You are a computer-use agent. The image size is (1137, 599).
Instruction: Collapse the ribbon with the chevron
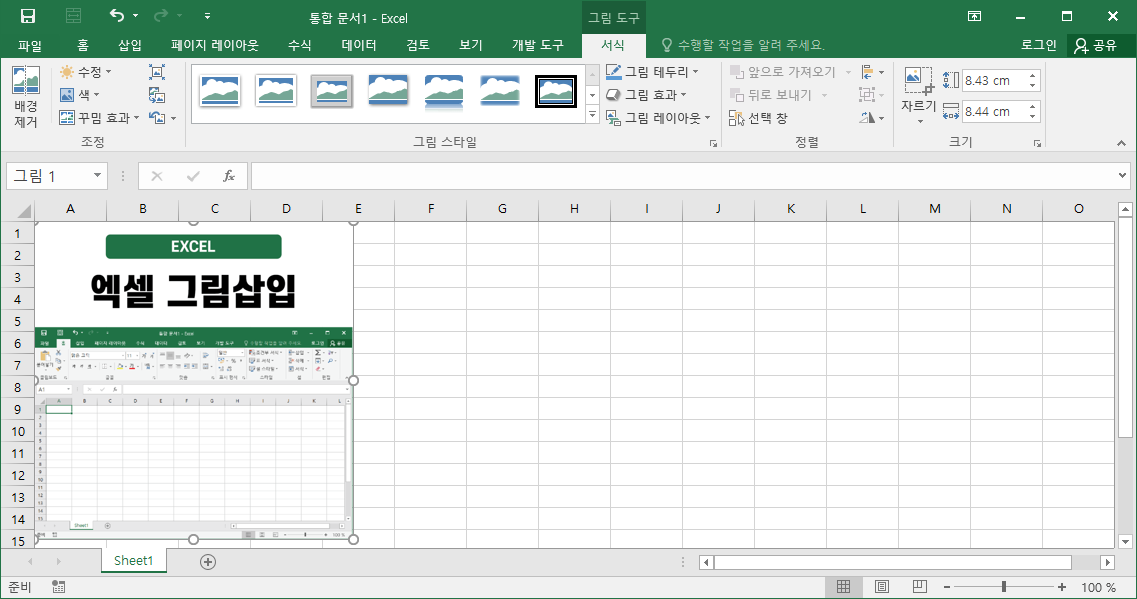point(1121,144)
